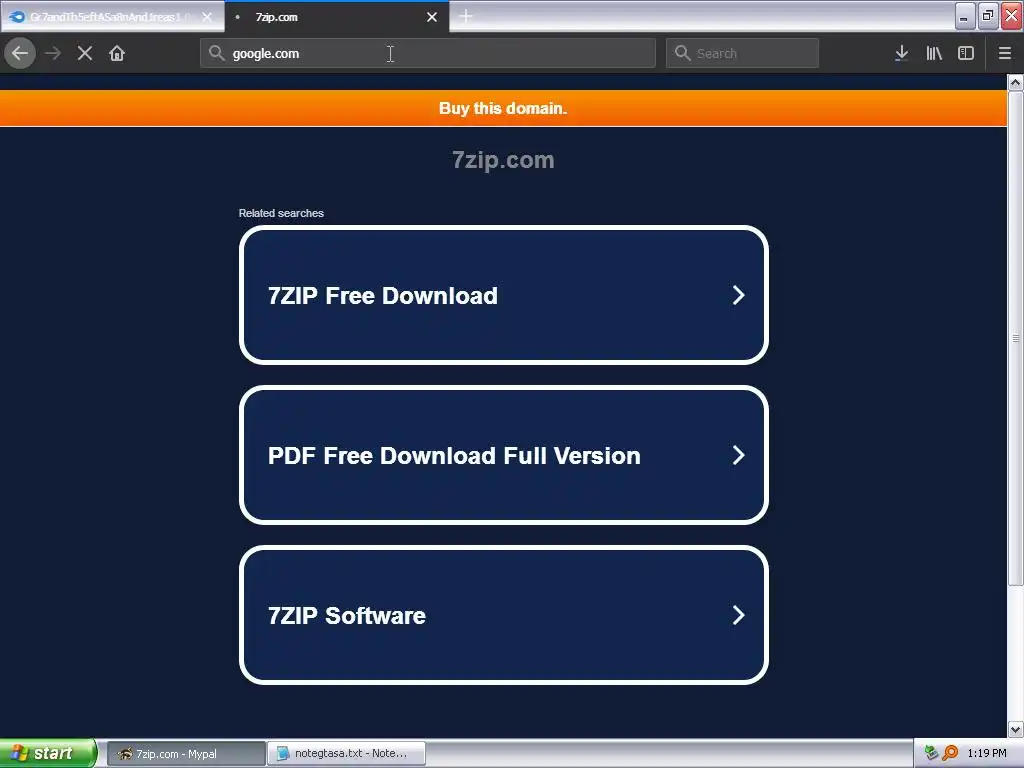Viewport: 1024px width, 768px height.
Task: Open the Library bookshelf icon
Action: click(934, 53)
